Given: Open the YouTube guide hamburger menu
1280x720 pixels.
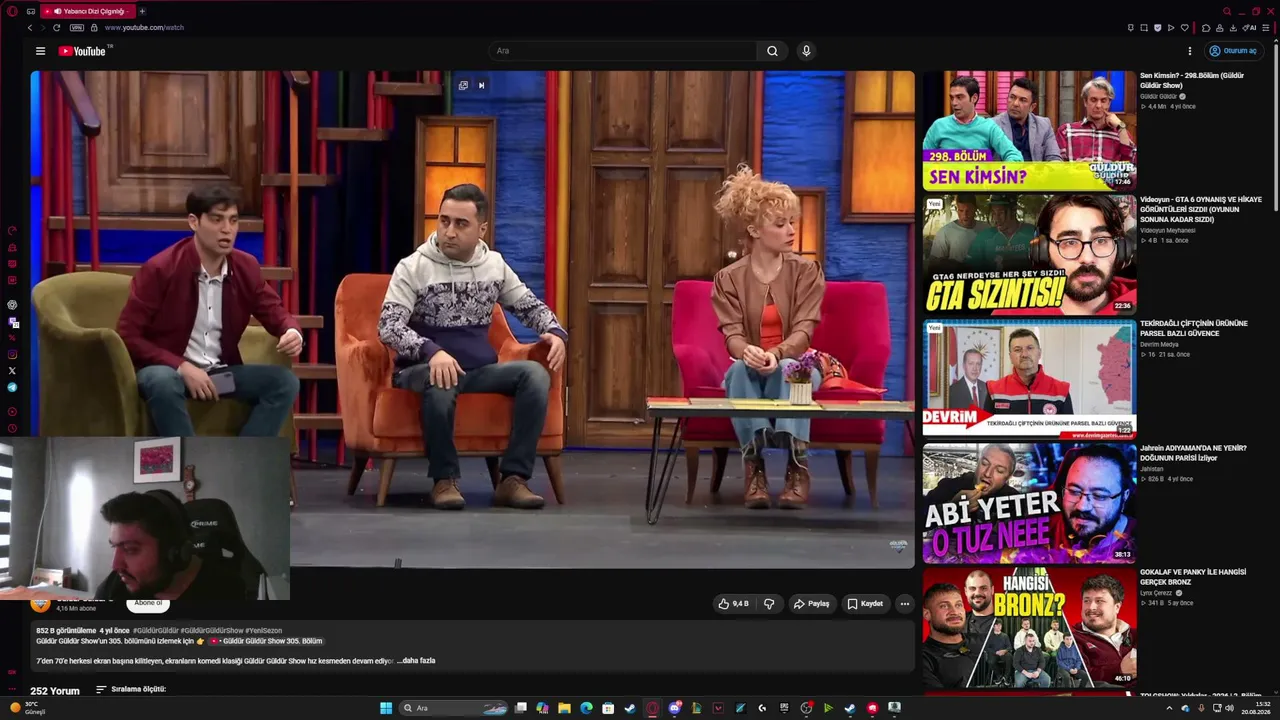Looking at the screenshot, I should point(40,51).
